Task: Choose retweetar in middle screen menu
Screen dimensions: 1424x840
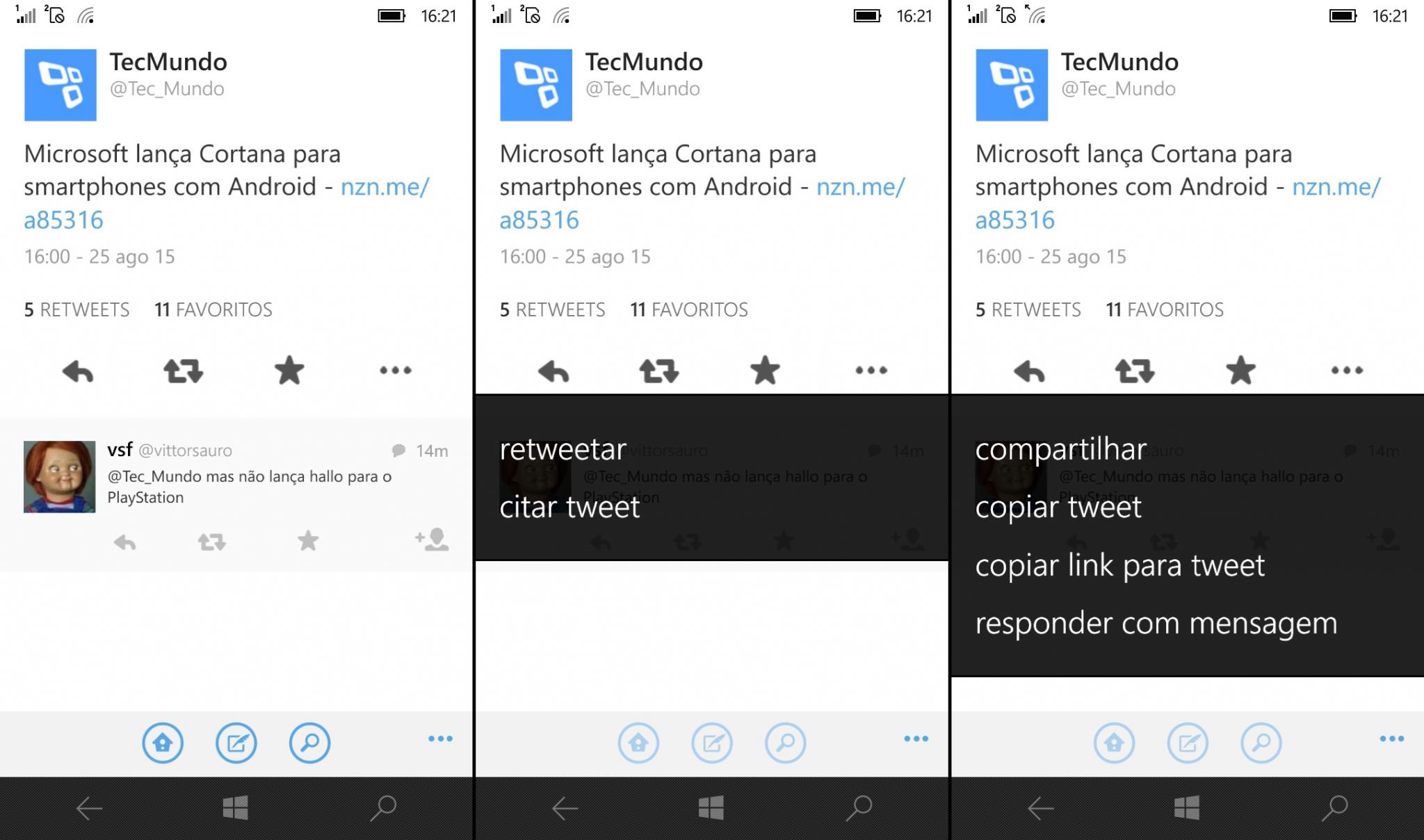Action: pyautogui.click(x=563, y=449)
